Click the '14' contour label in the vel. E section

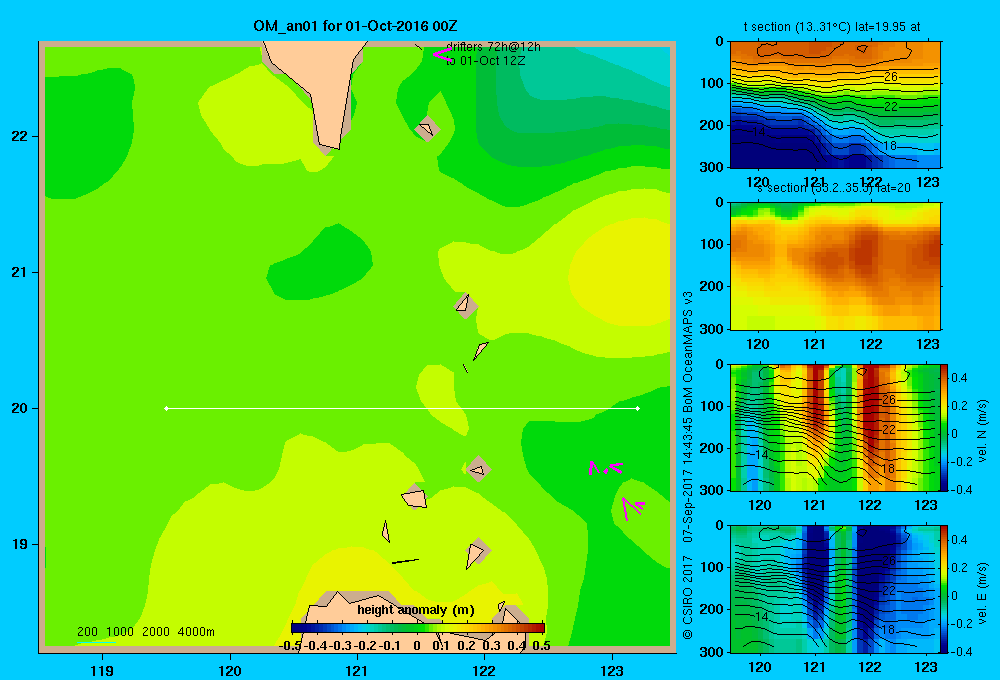click(x=760, y=616)
